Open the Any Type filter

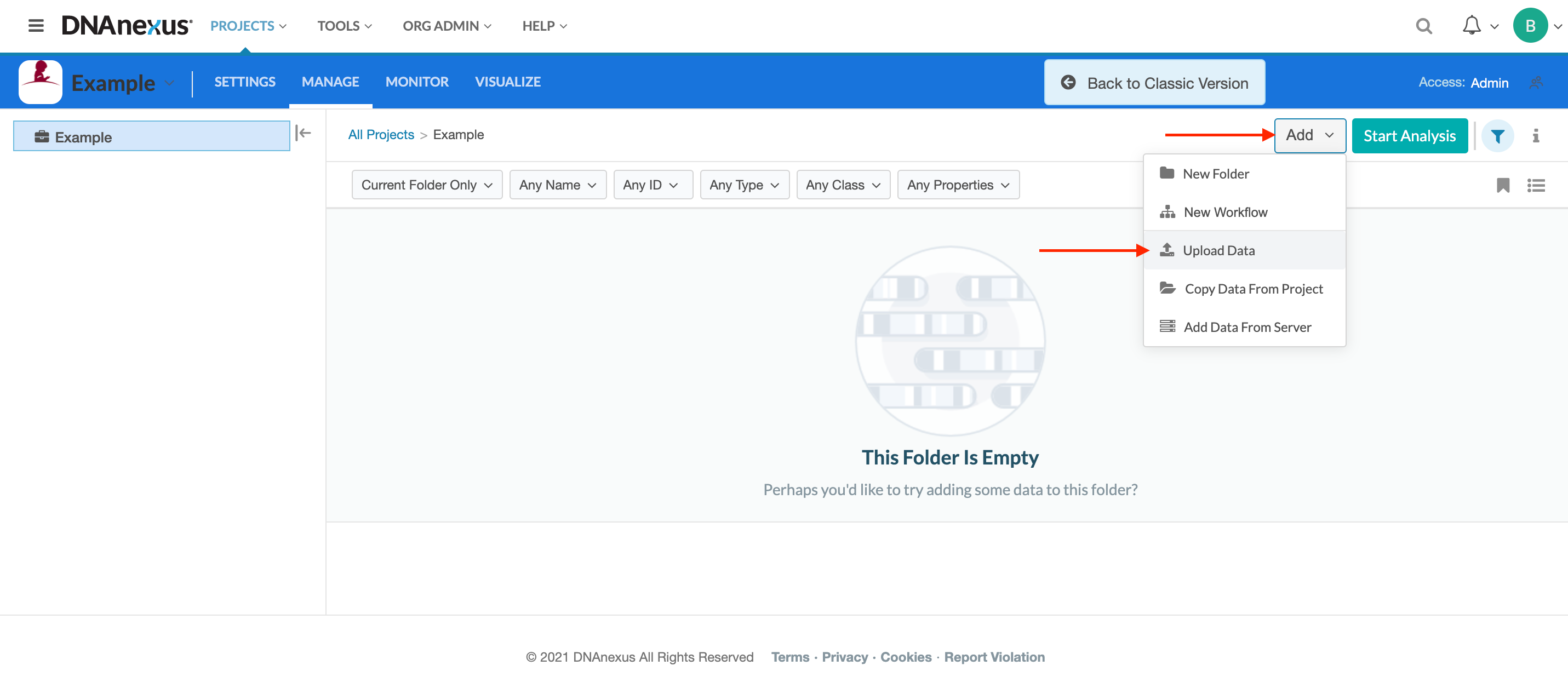tap(745, 185)
